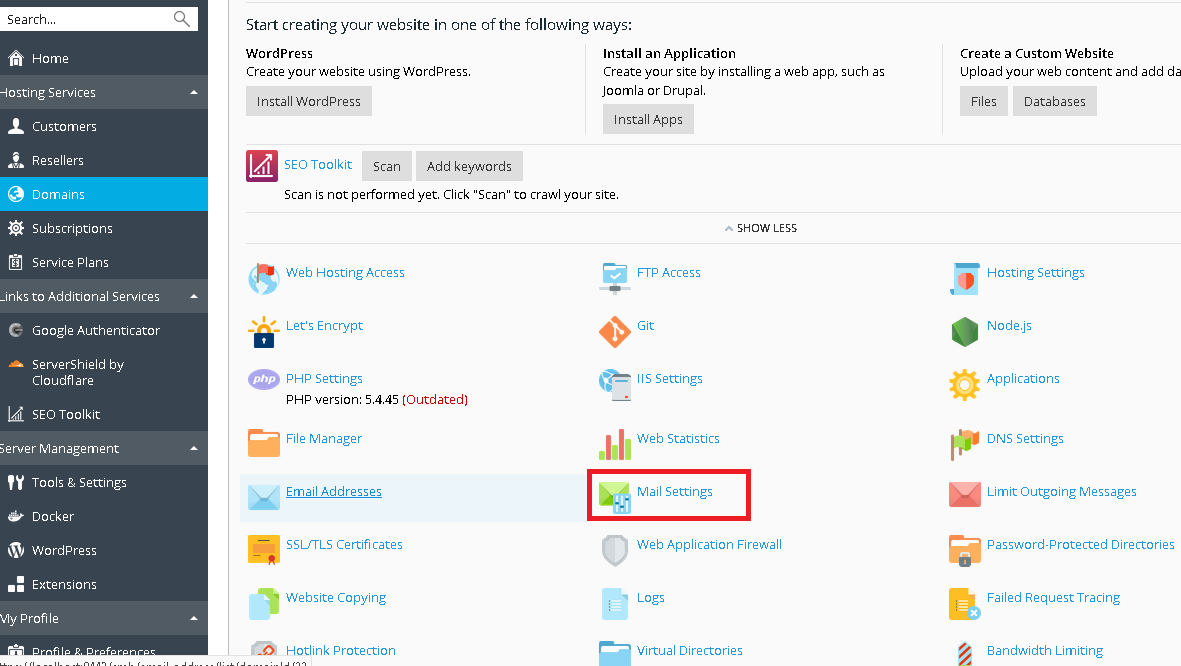Collapse the Hosting Services sidebar section
The width and height of the screenshot is (1181, 666).
coord(193,93)
